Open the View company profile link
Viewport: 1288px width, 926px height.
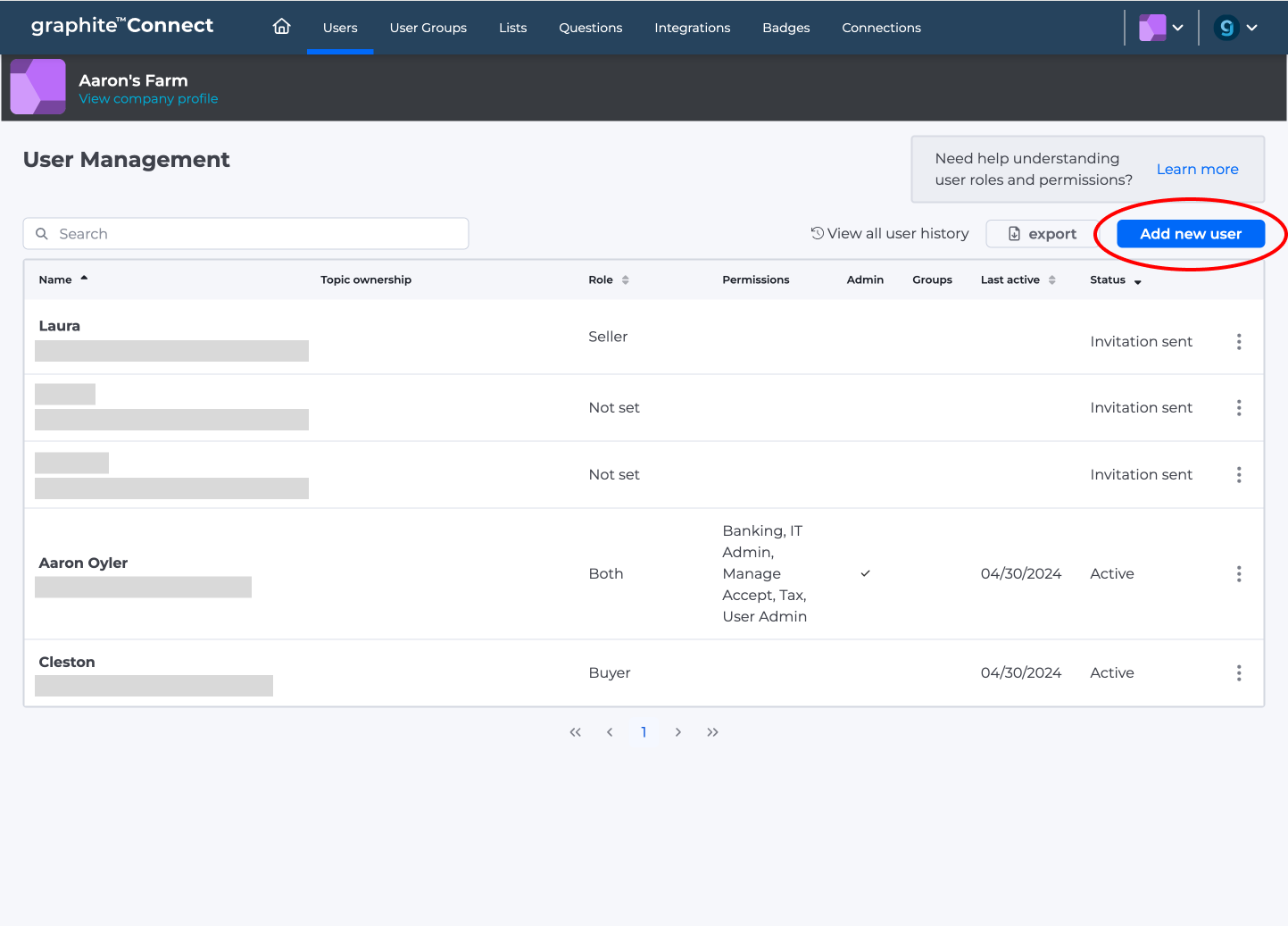coord(148,99)
